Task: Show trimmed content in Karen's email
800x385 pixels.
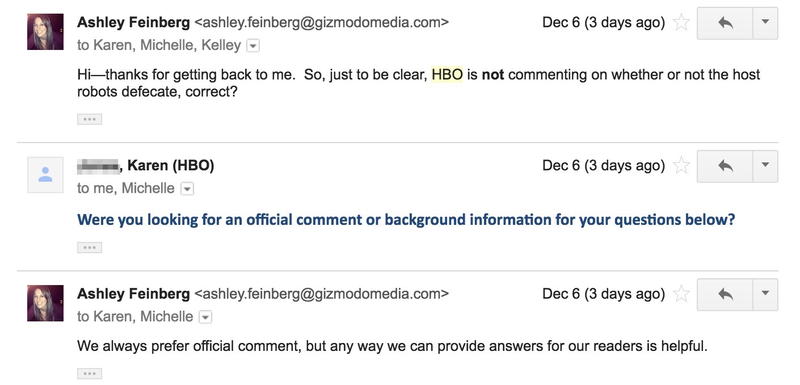Action: point(90,248)
